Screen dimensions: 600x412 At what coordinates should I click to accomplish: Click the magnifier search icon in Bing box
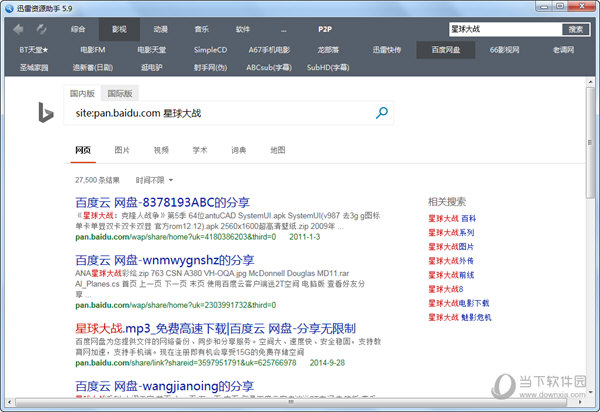point(382,113)
